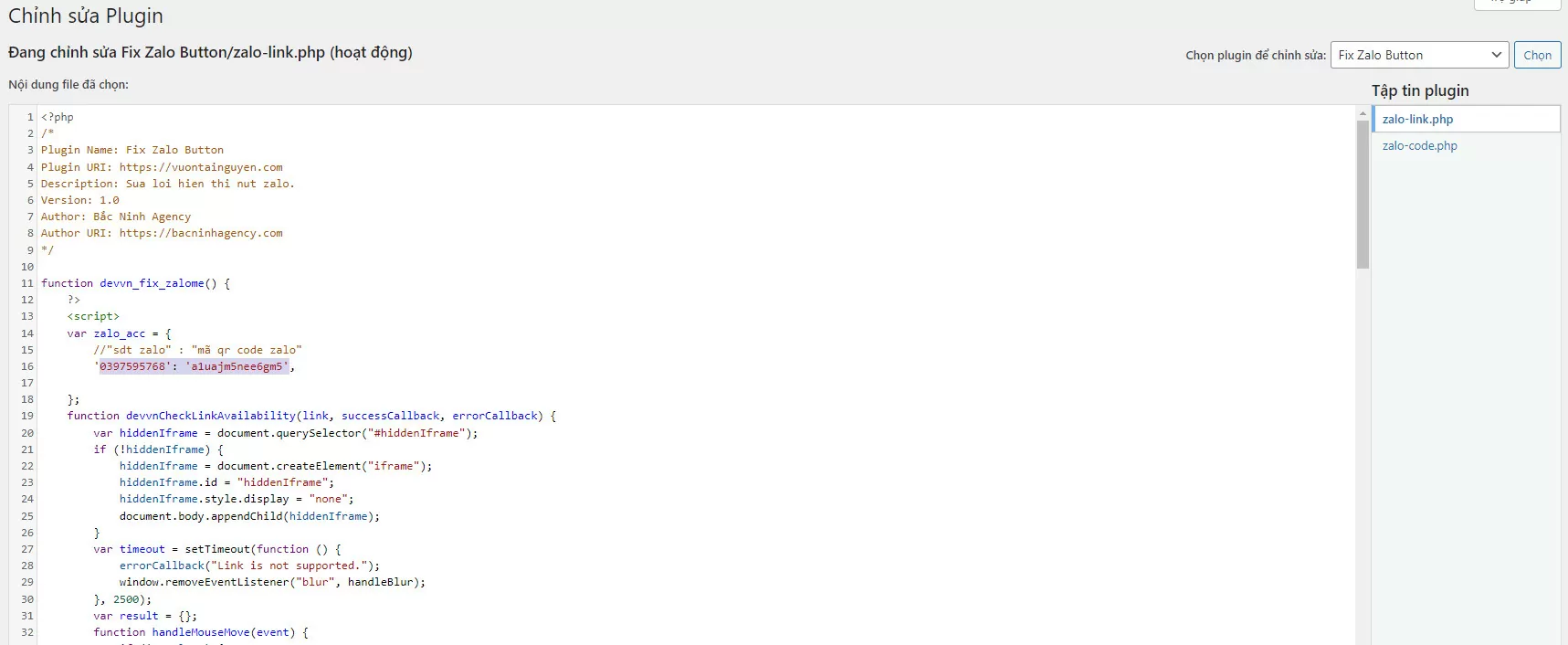Open the zalo-code.php plugin file
The image size is (1568, 645).
pos(1419,145)
